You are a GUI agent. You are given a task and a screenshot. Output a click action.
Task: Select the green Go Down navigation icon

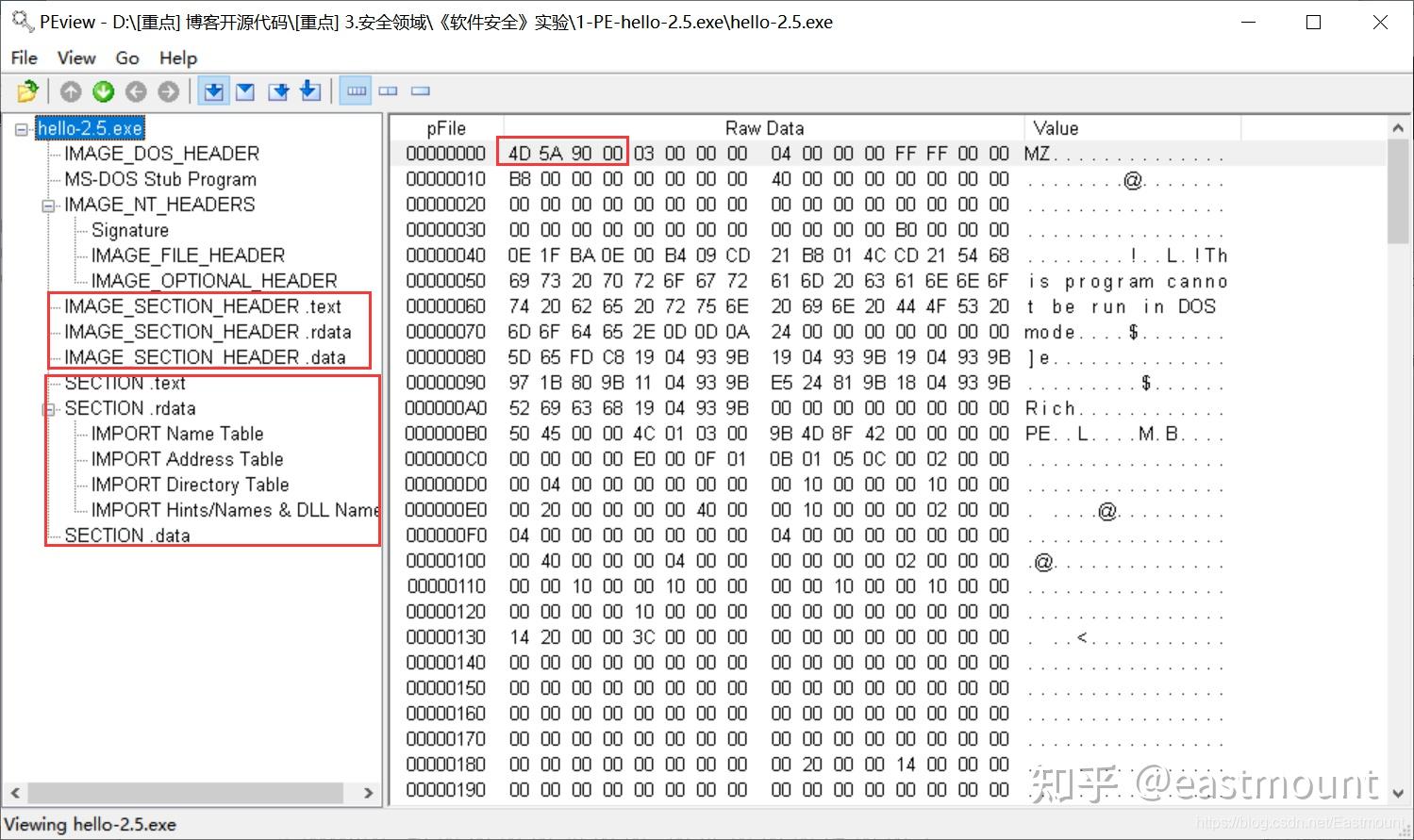click(103, 91)
